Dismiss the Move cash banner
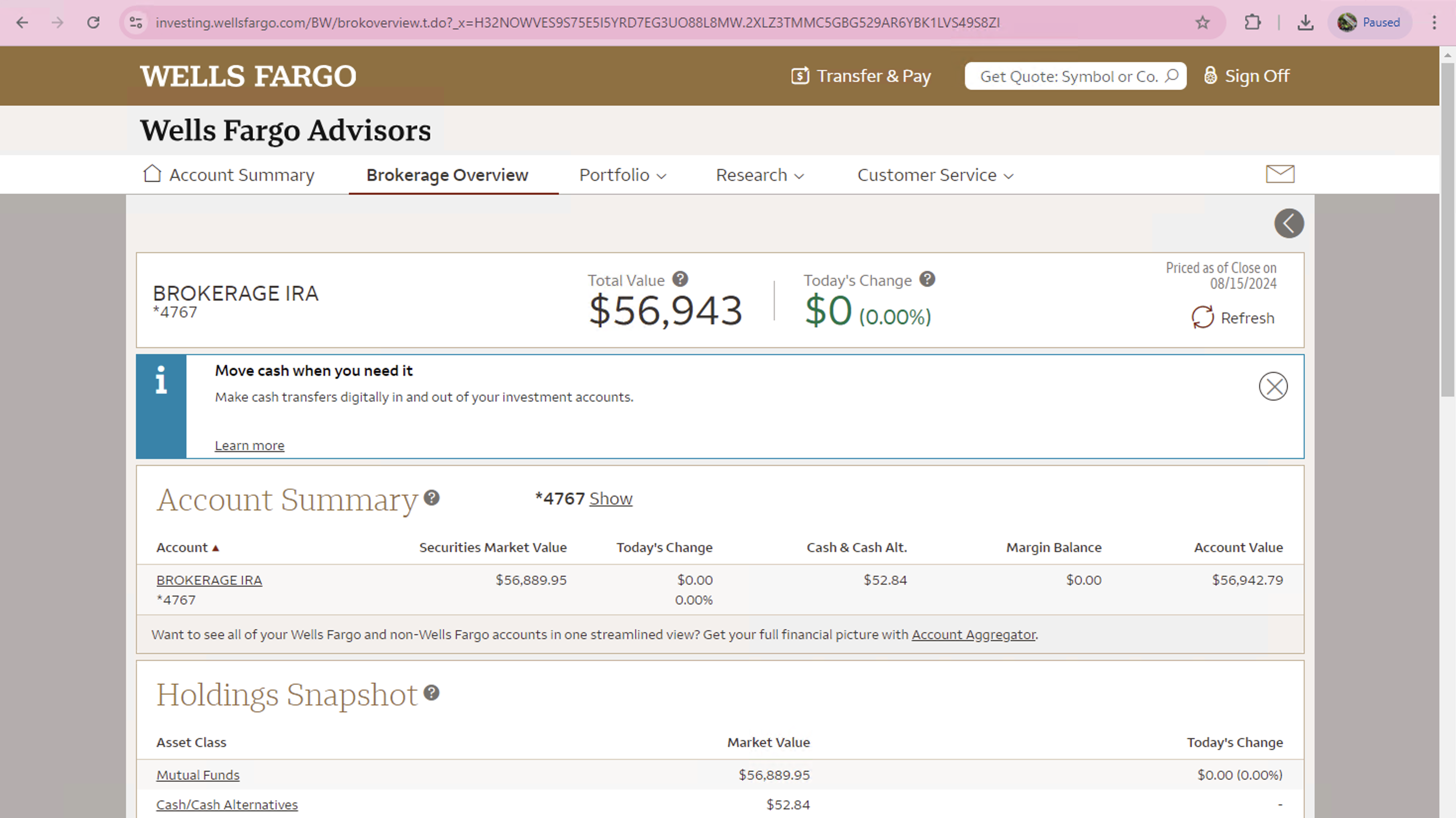Viewport: 1456px width, 818px height. pyautogui.click(x=1273, y=387)
